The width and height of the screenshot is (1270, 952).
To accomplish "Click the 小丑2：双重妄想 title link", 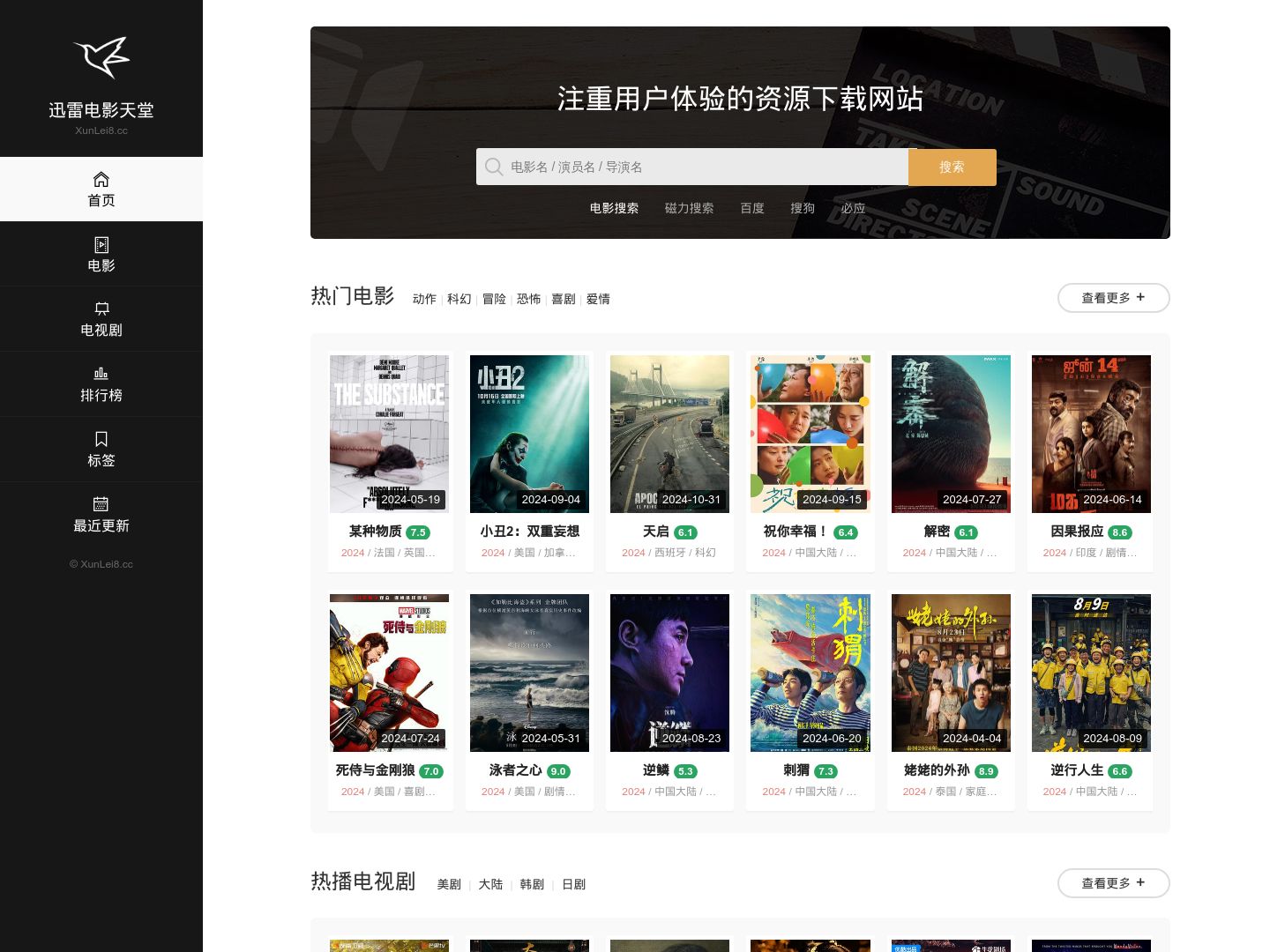I will coord(529,532).
